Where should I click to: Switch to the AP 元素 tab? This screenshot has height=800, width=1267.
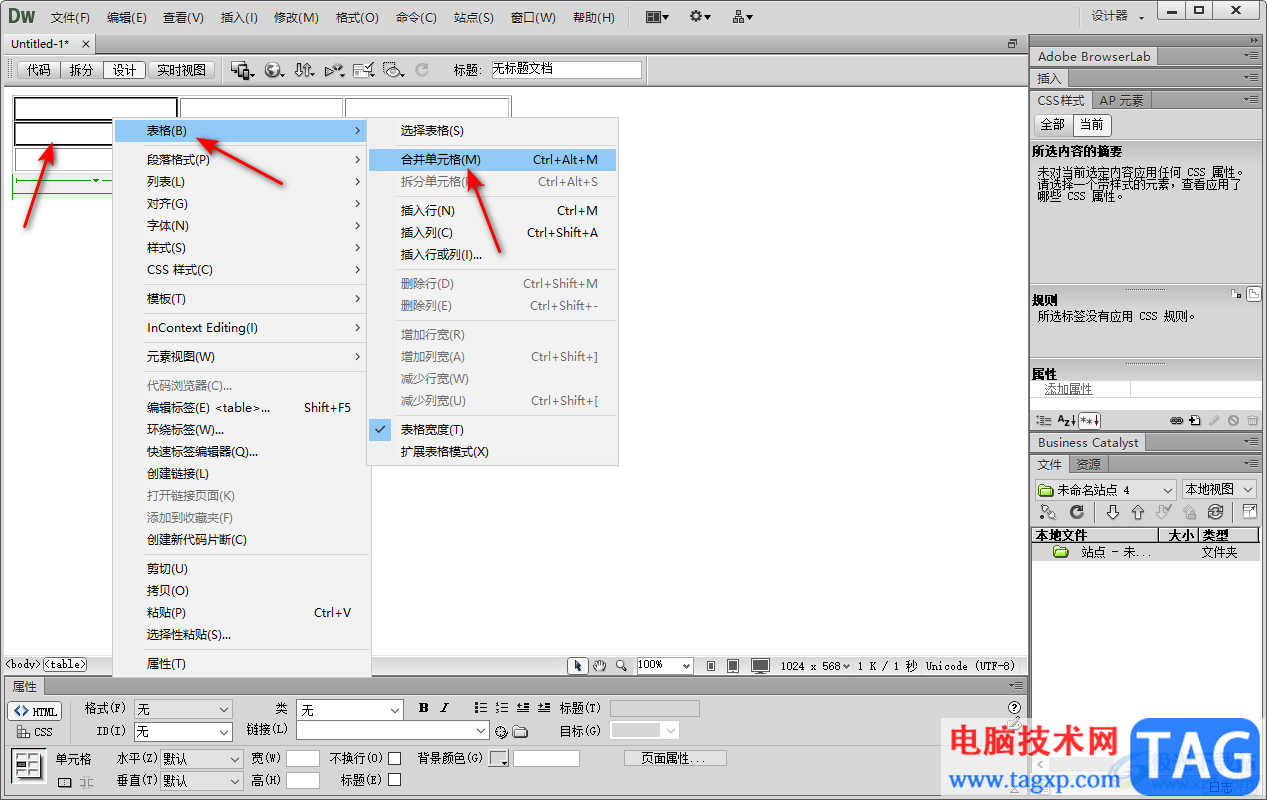click(1121, 100)
